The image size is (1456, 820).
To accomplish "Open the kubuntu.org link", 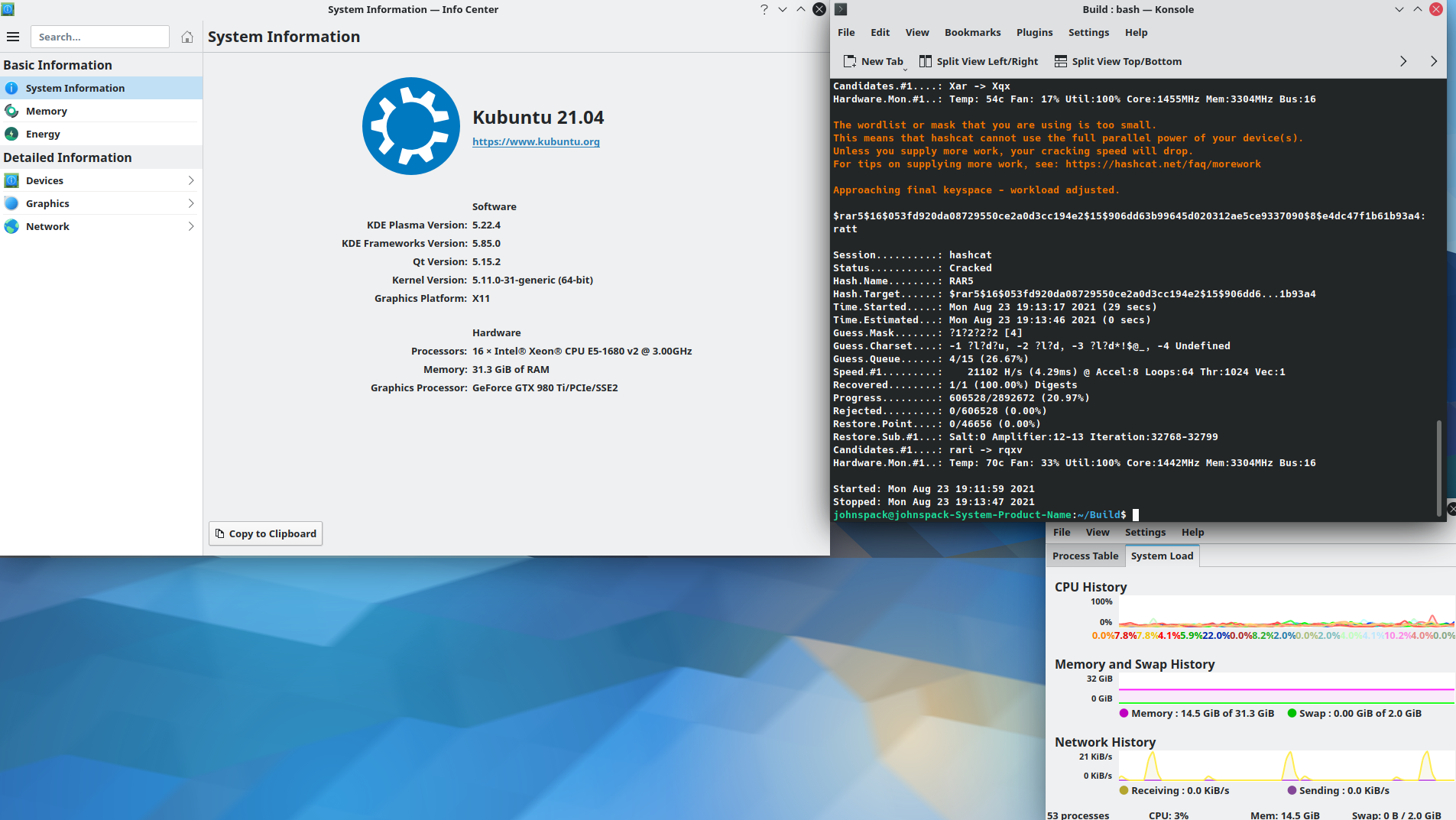I will point(536,141).
